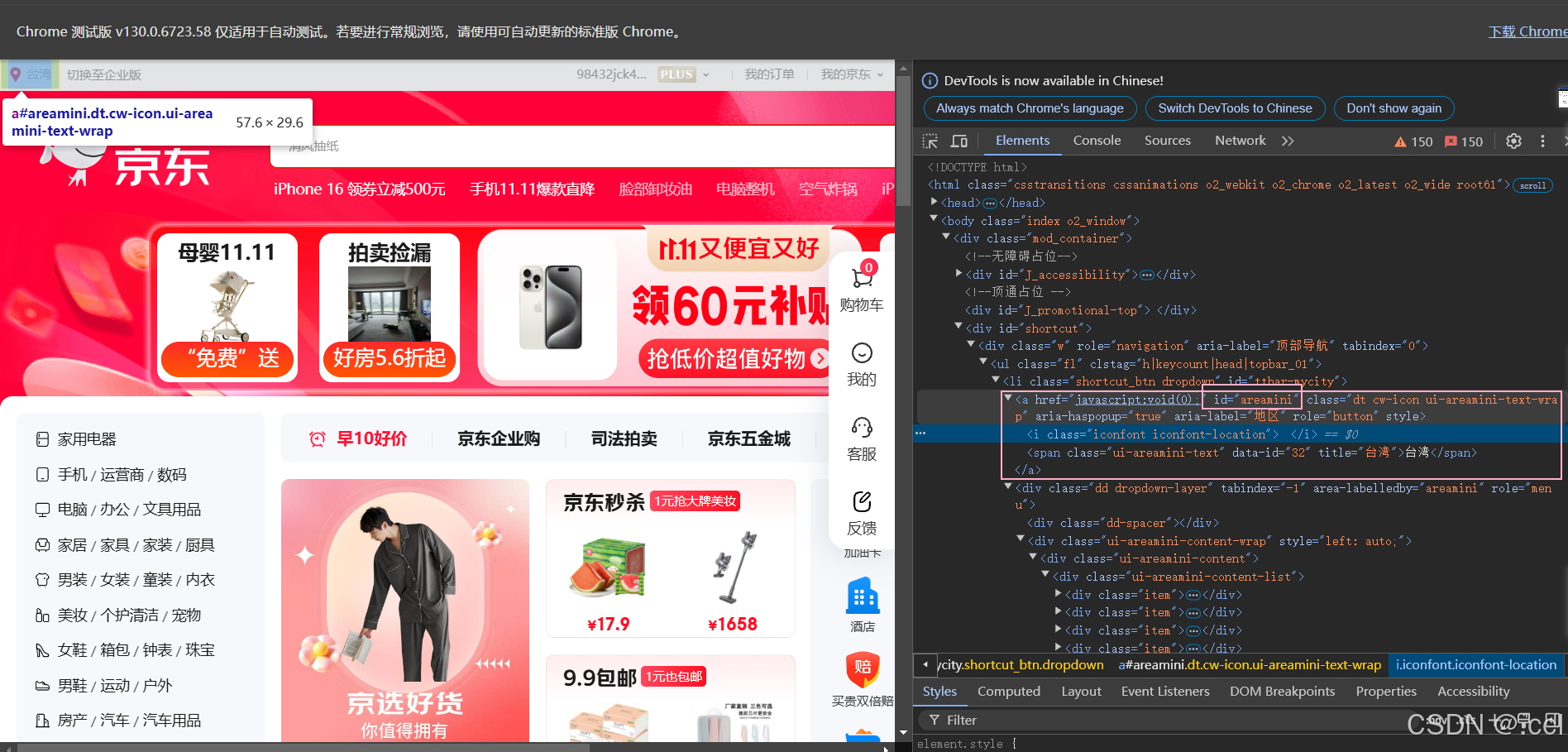This screenshot has width=1568, height=752.
Task: Click the breadcrumb left scroll arrow
Action: point(925,664)
